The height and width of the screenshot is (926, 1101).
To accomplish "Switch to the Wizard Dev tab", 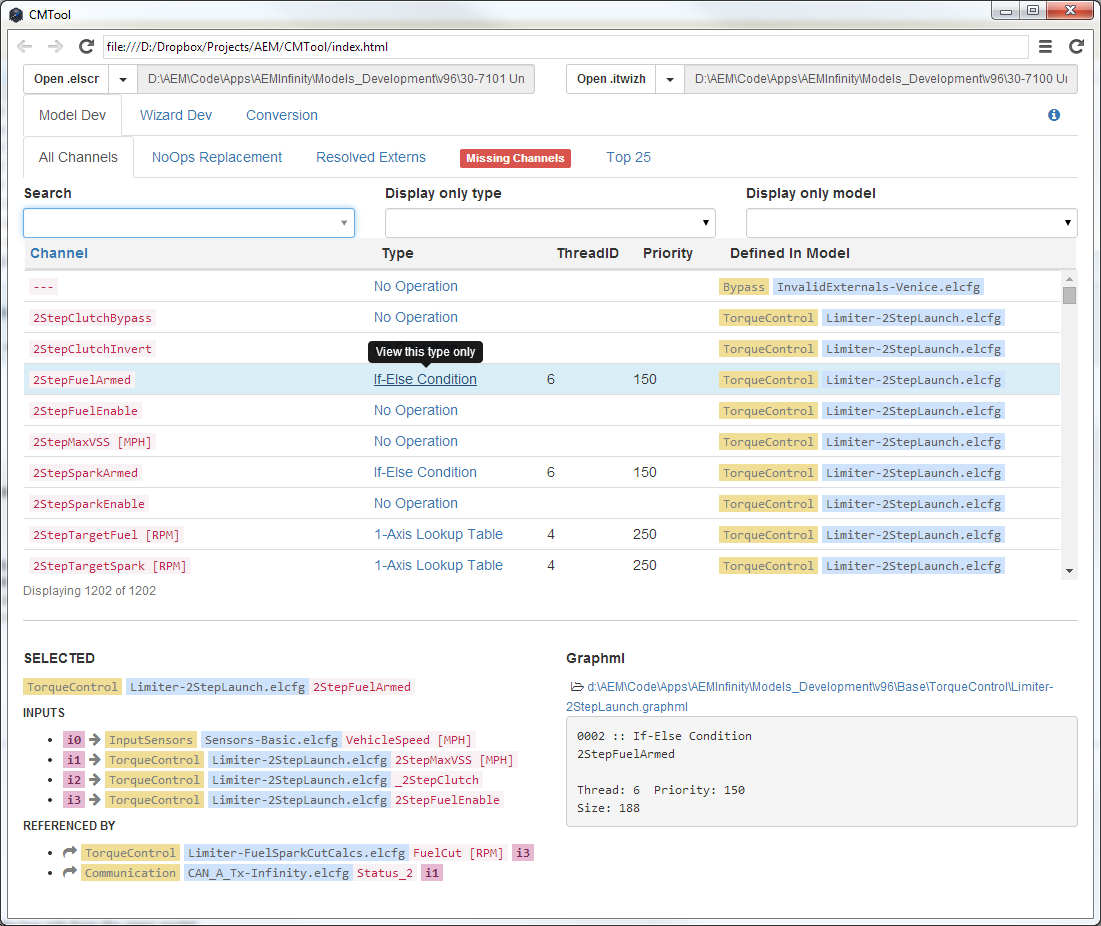I will [176, 115].
